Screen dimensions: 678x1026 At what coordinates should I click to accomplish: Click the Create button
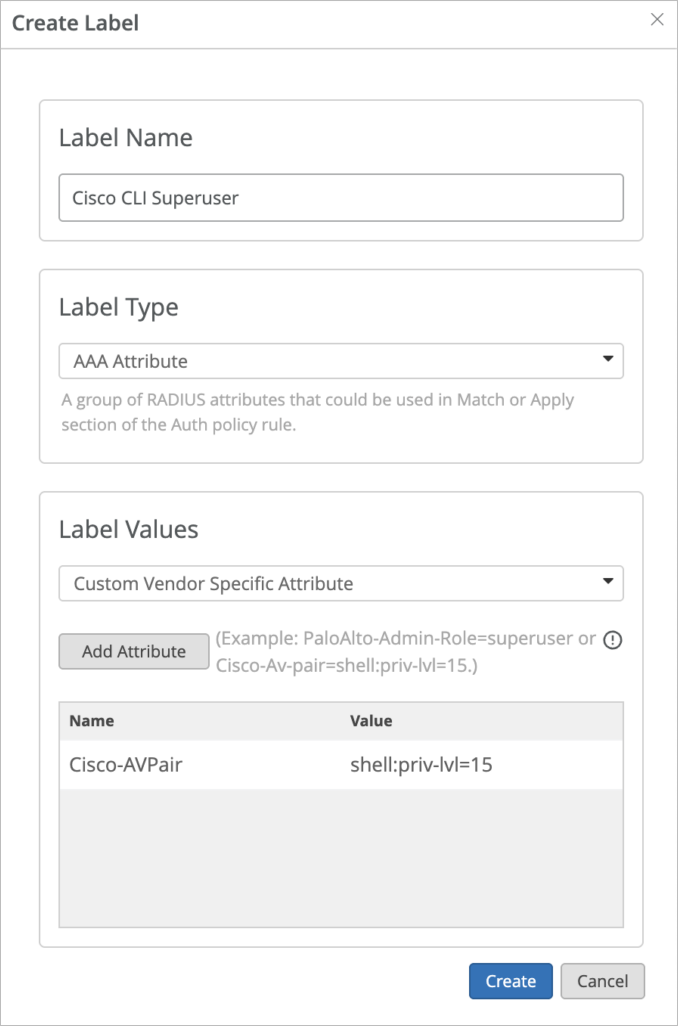[510, 981]
